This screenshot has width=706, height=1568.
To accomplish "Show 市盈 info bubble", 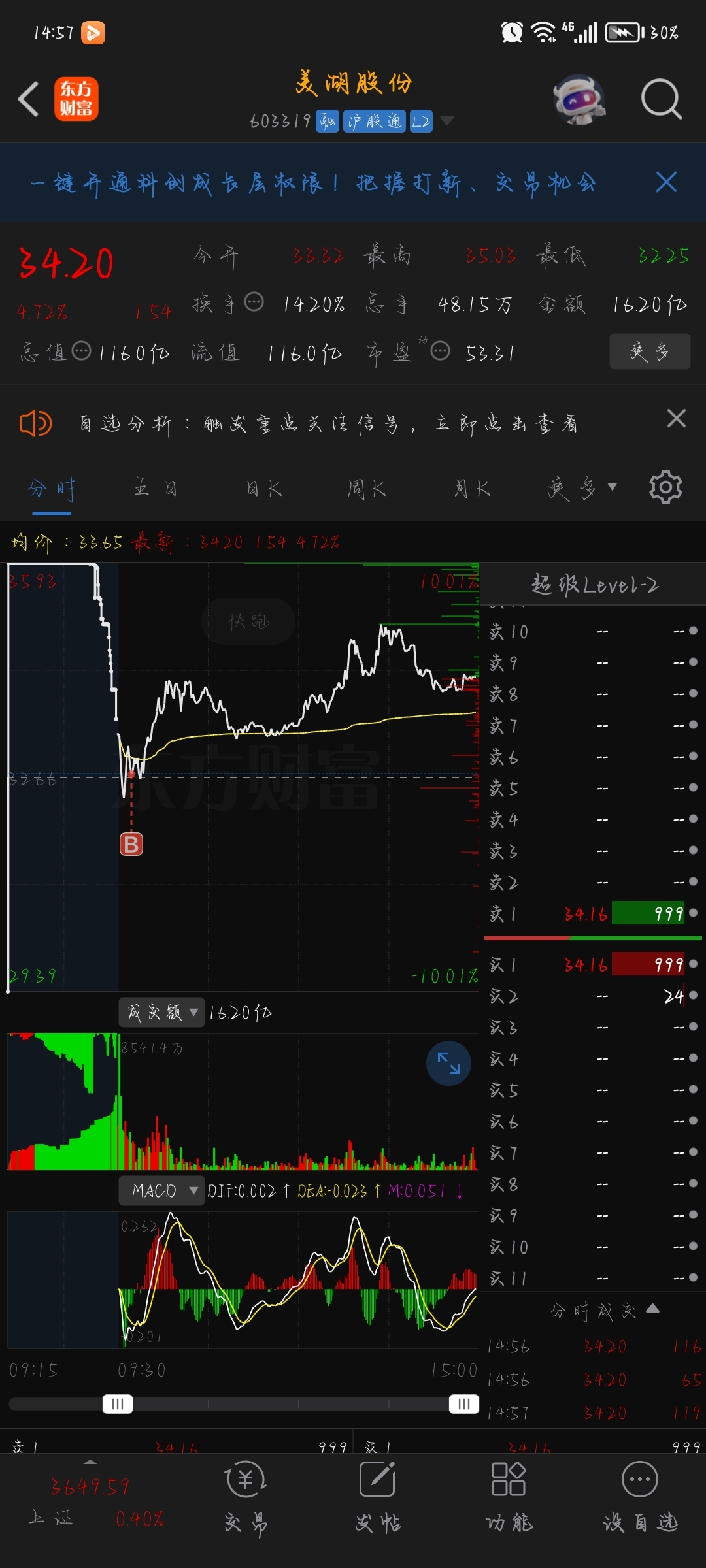I will coord(440,351).
